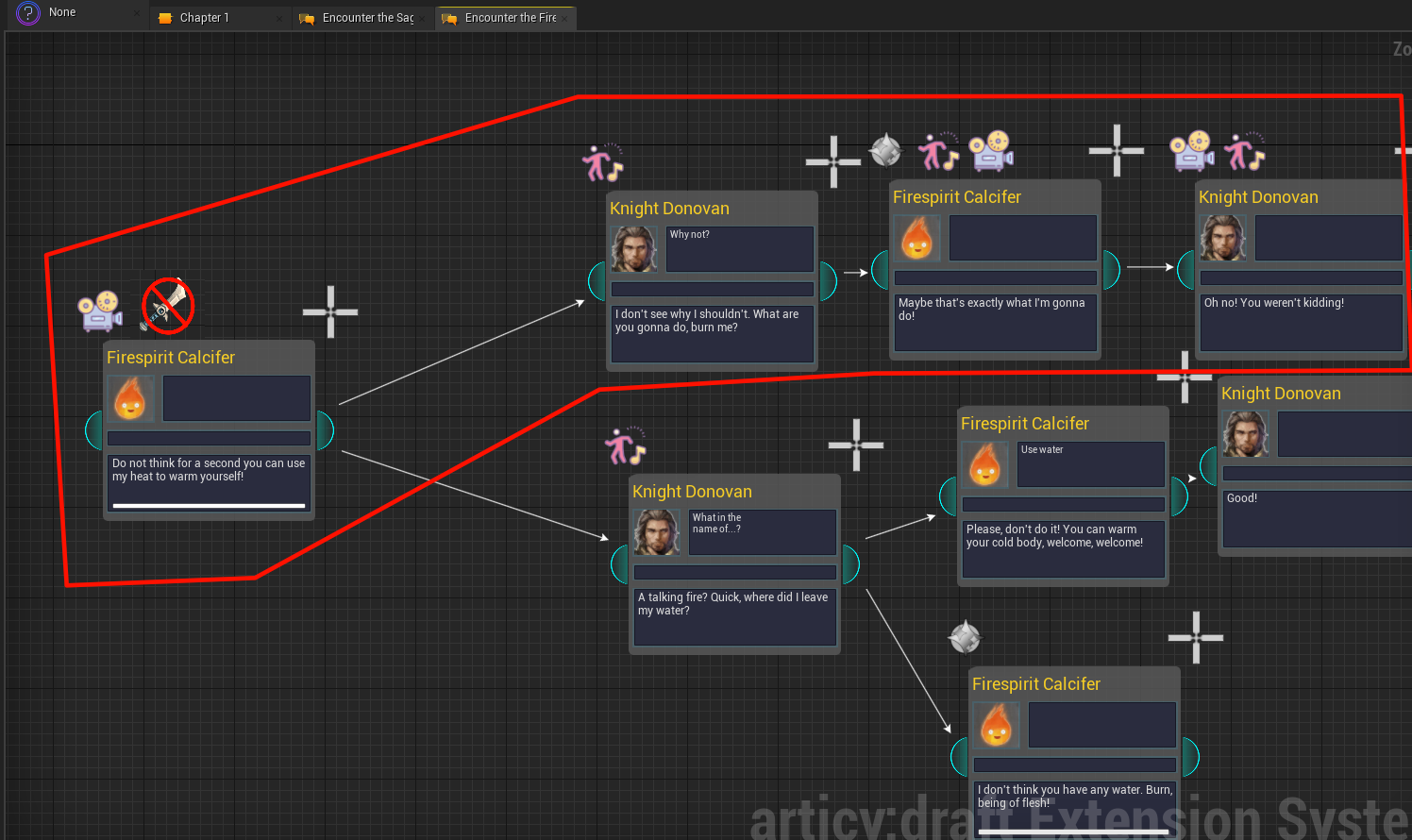Click the 'Why not?' menu text field
Image resolution: width=1412 pixels, height=840 pixels.
click(x=740, y=249)
